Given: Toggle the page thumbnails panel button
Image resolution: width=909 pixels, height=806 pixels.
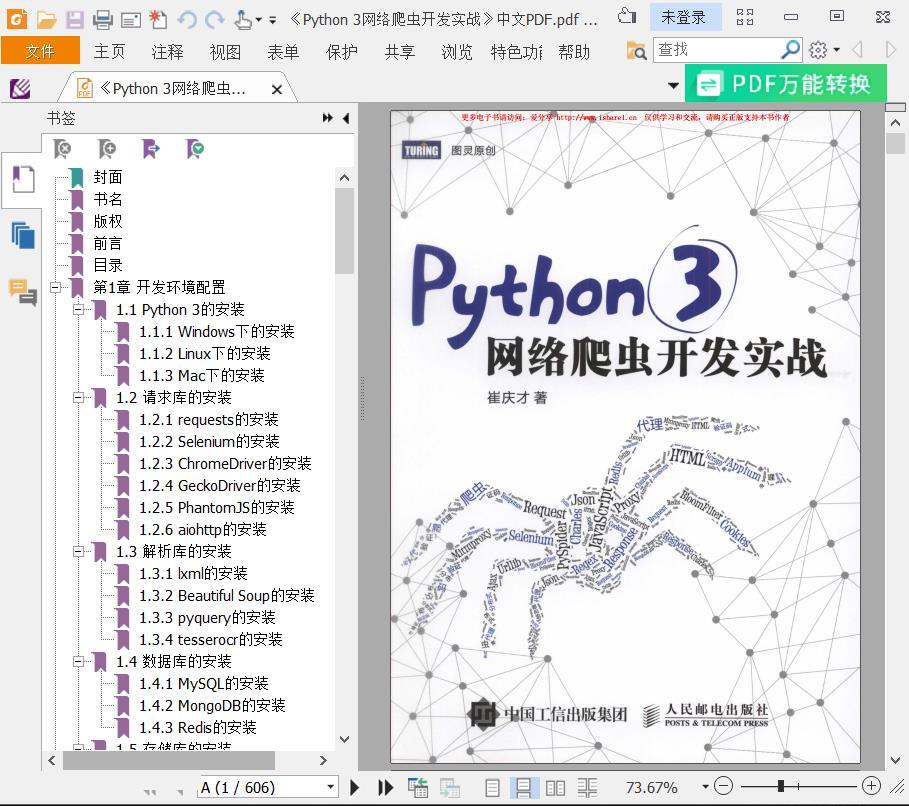Looking at the screenshot, I should tap(23, 235).
